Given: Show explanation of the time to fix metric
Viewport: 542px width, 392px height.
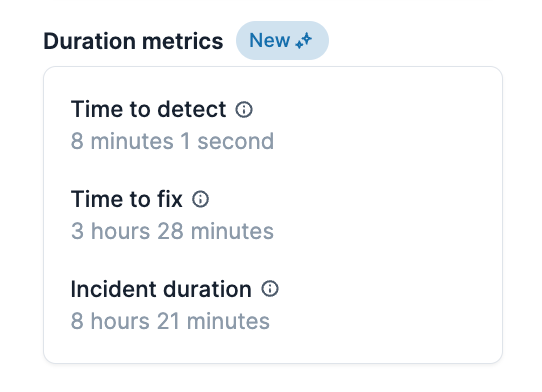Looking at the screenshot, I should pyautogui.click(x=200, y=199).
